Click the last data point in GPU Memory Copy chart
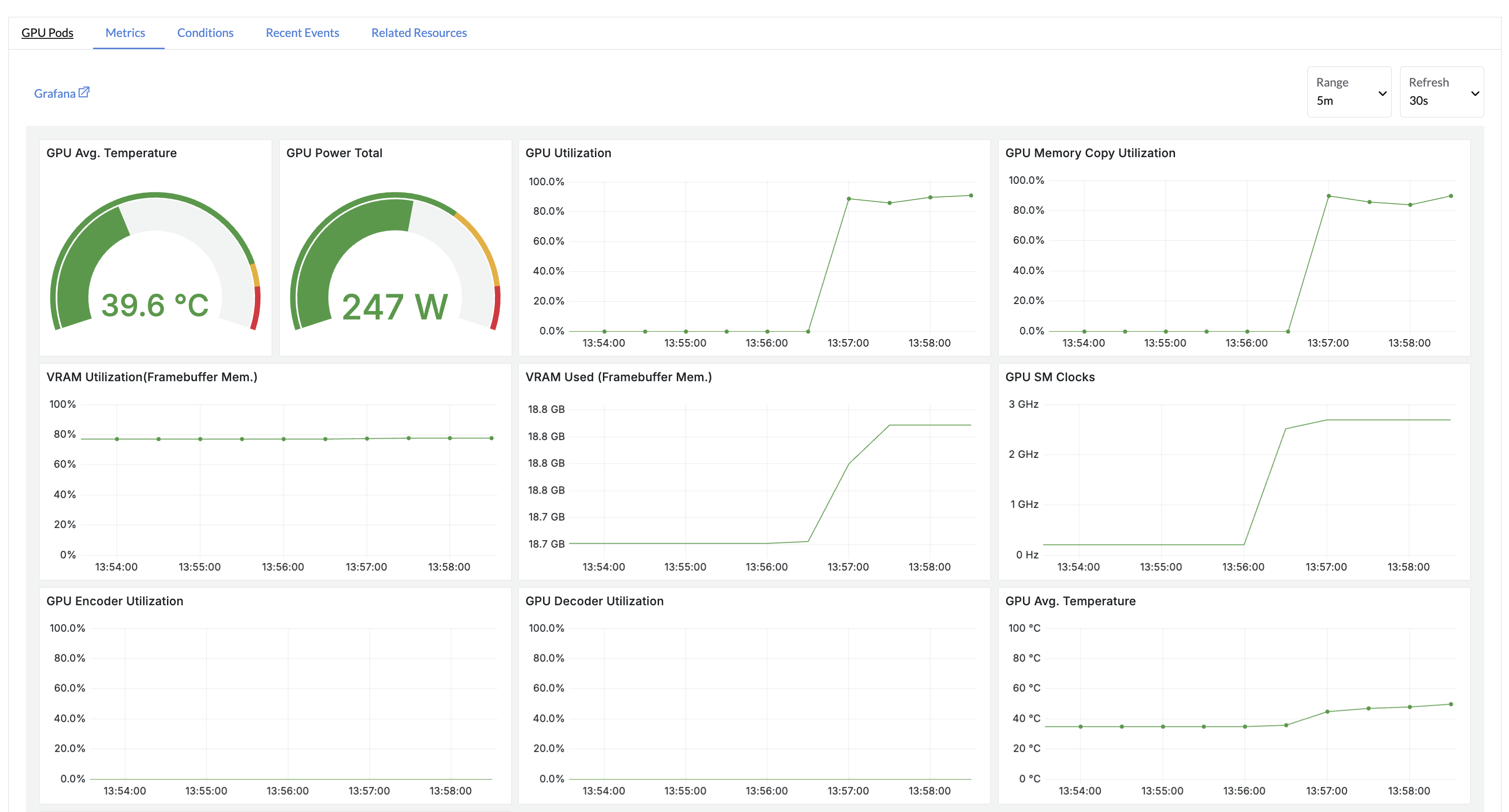The height and width of the screenshot is (812, 1509). point(1451,196)
